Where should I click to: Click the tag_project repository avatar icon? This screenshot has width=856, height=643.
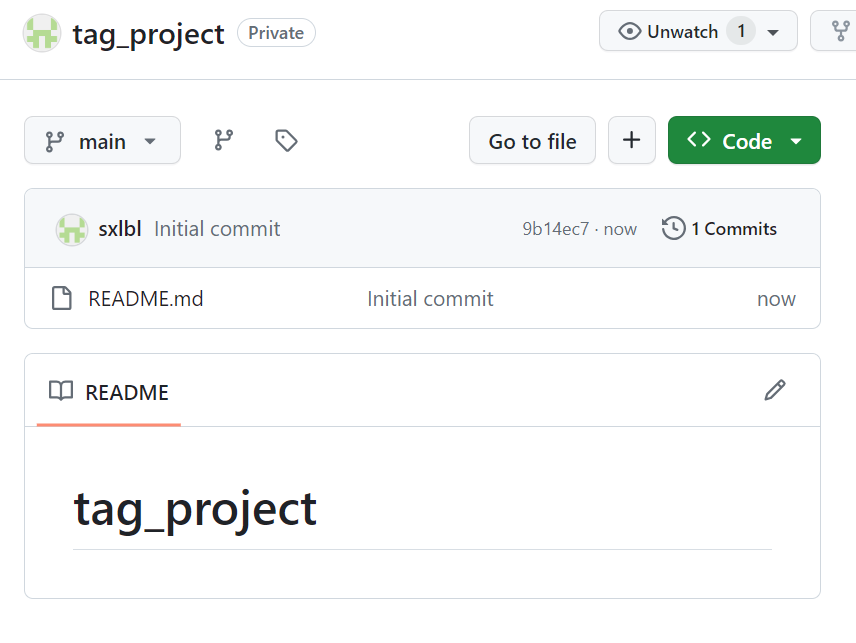[42, 33]
